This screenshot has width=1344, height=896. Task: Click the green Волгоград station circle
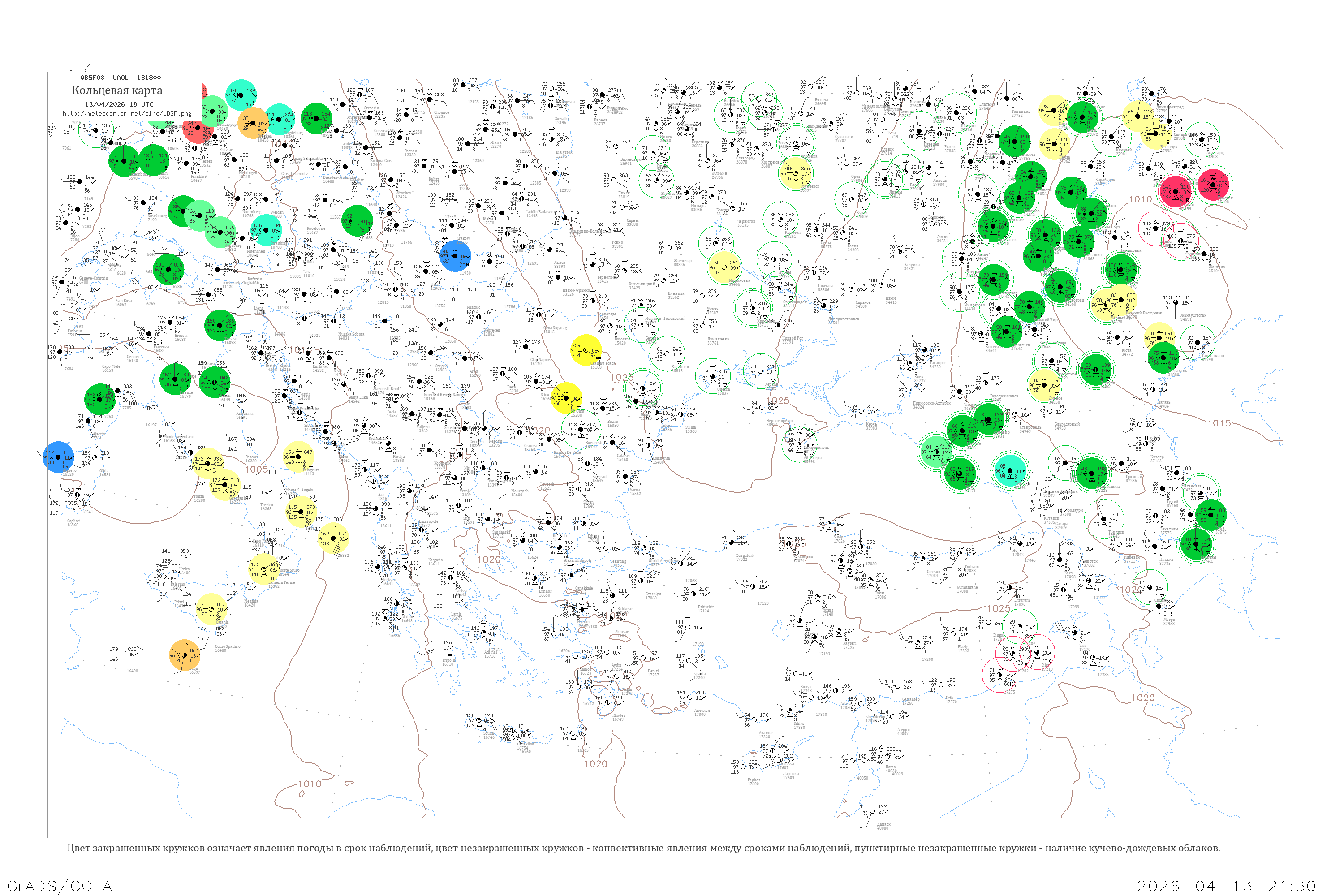point(1060,288)
